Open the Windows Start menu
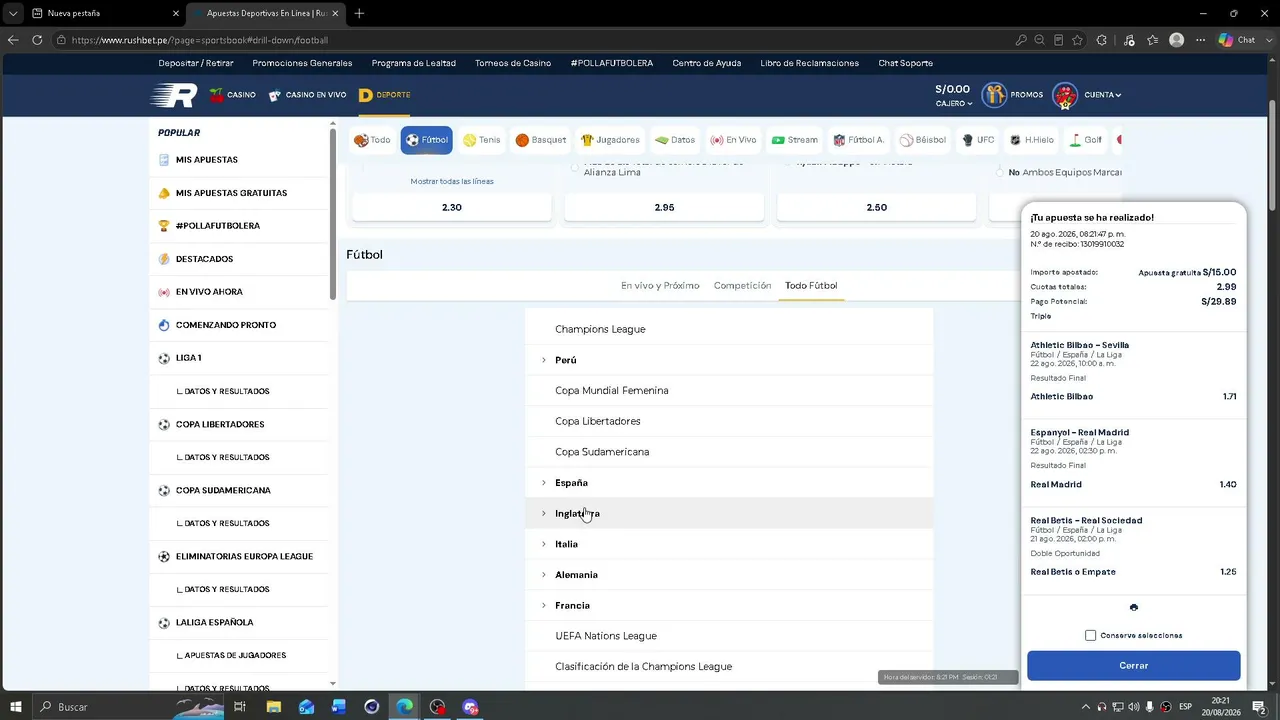This screenshot has height=720, width=1280. [16, 707]
